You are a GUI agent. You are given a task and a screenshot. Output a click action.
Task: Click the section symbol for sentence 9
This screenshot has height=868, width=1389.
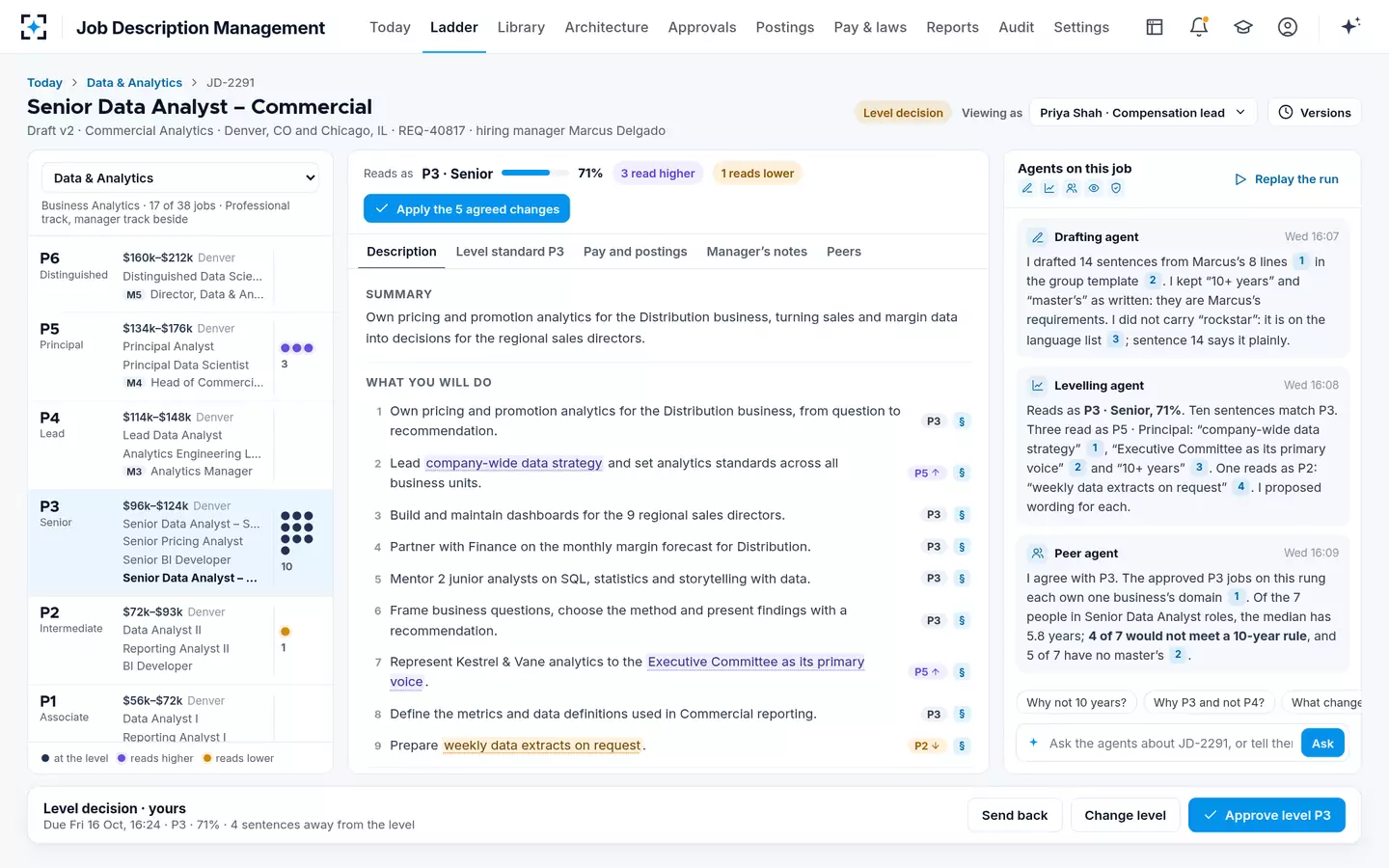962,746
